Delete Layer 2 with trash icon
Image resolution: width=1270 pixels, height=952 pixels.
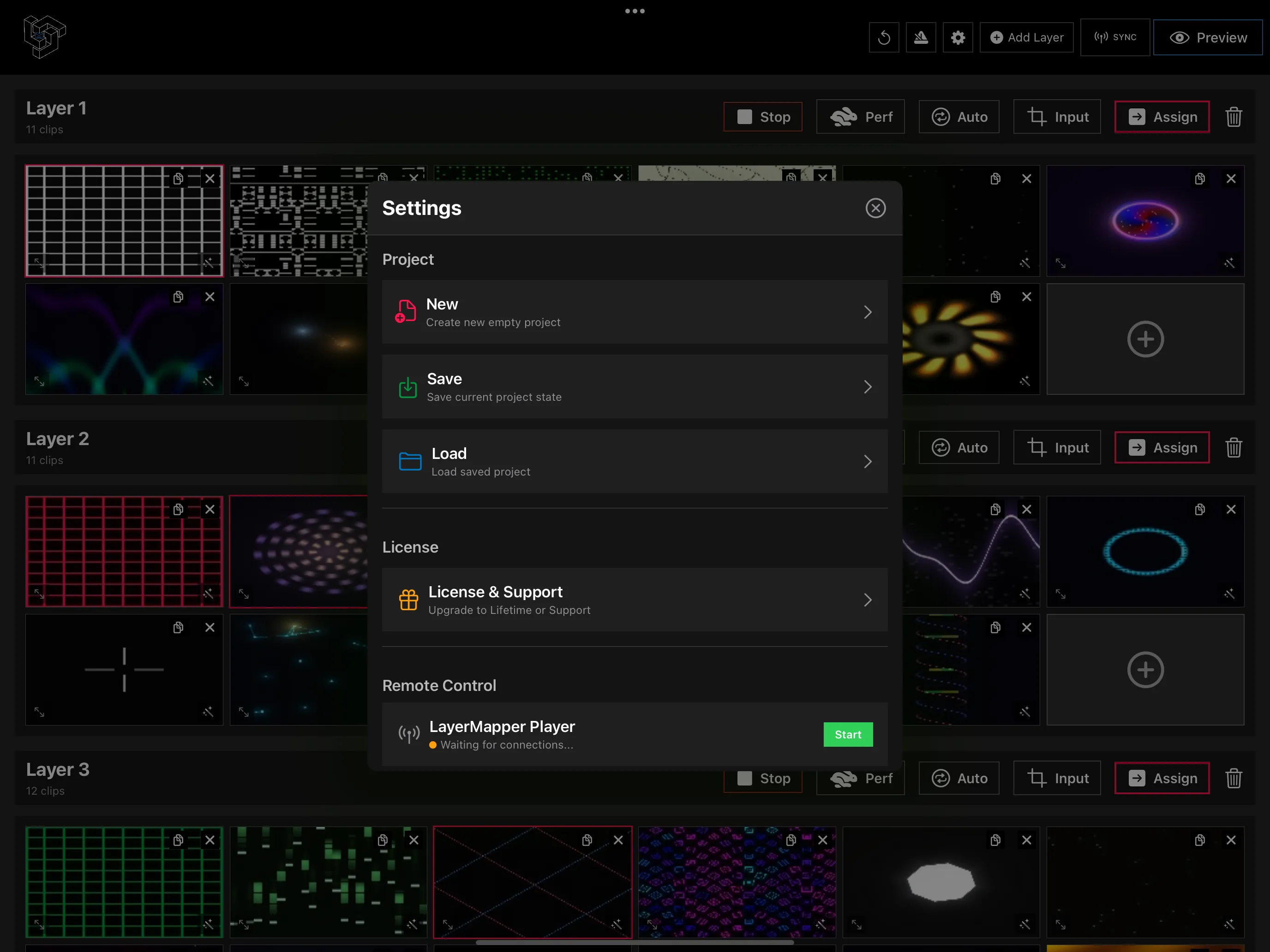pyautogui.click(x=1233, y=447)
